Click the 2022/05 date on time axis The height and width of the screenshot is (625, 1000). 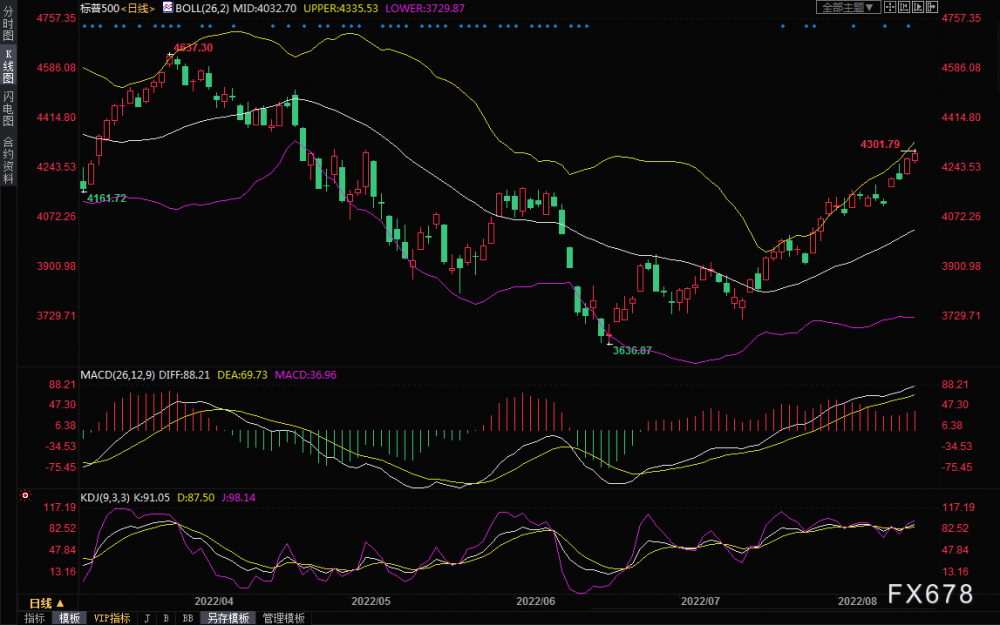[371, 601]
